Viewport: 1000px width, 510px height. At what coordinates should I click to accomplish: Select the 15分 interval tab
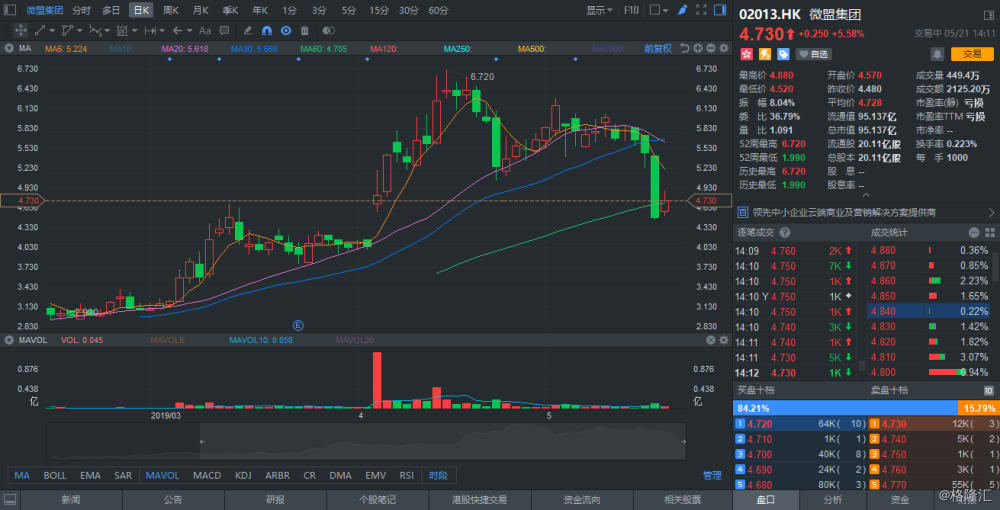point(379,10)
